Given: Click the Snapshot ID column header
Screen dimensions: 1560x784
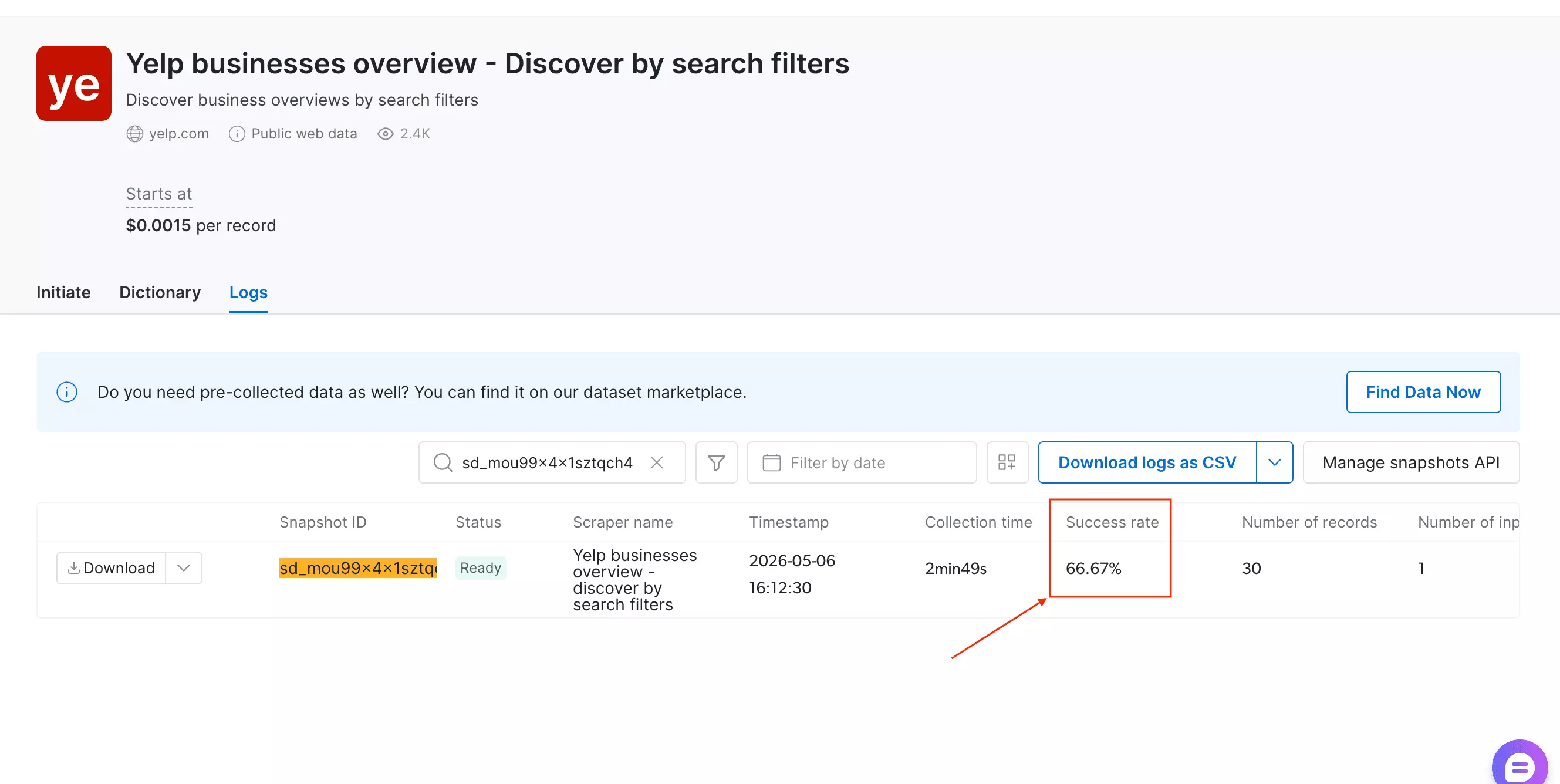Looking at the screenshot, I should pos(323,522).
